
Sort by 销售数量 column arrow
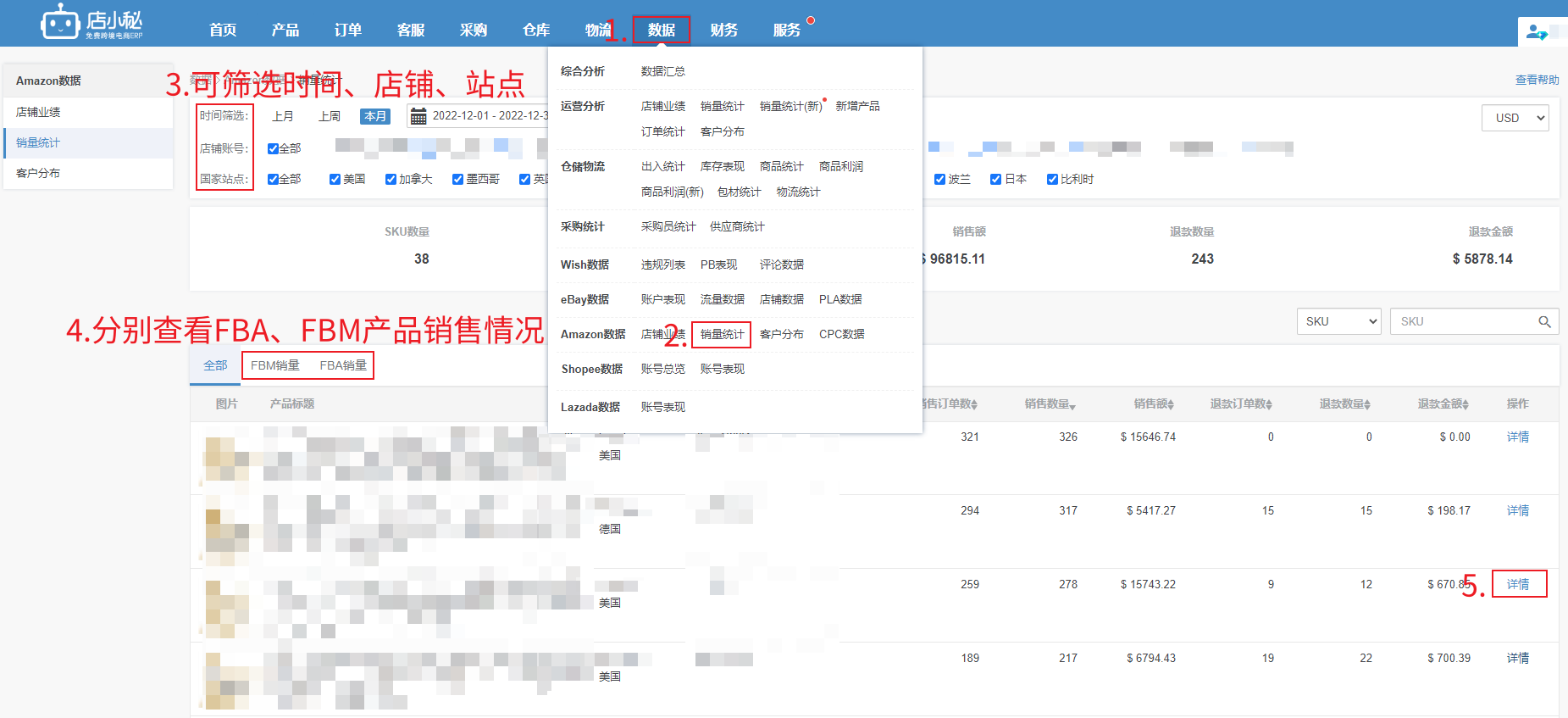[1072, 406]
